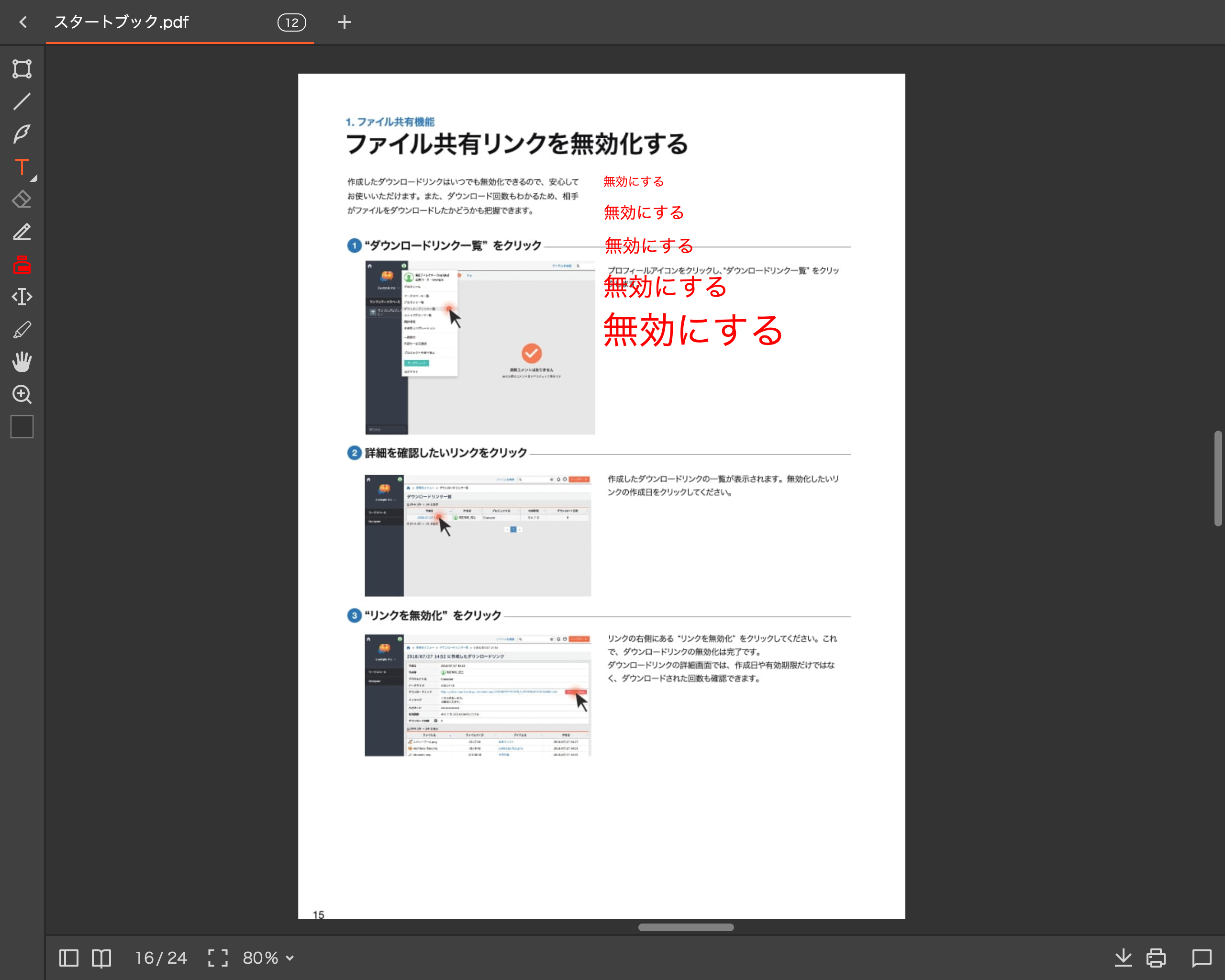This screenshot has width=1225, height=980.
Task: Toggle two-page book view
Action: coord(102,958)
